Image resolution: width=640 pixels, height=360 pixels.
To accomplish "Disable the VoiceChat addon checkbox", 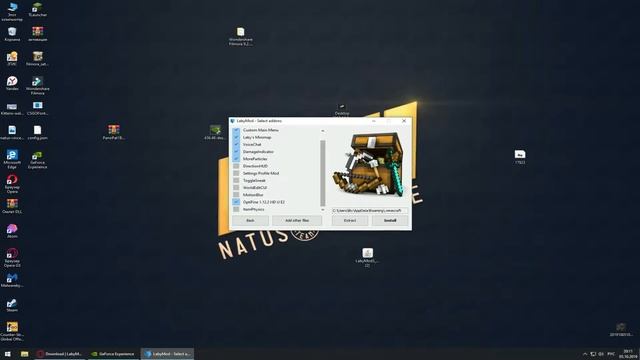I will coord(236,144).
